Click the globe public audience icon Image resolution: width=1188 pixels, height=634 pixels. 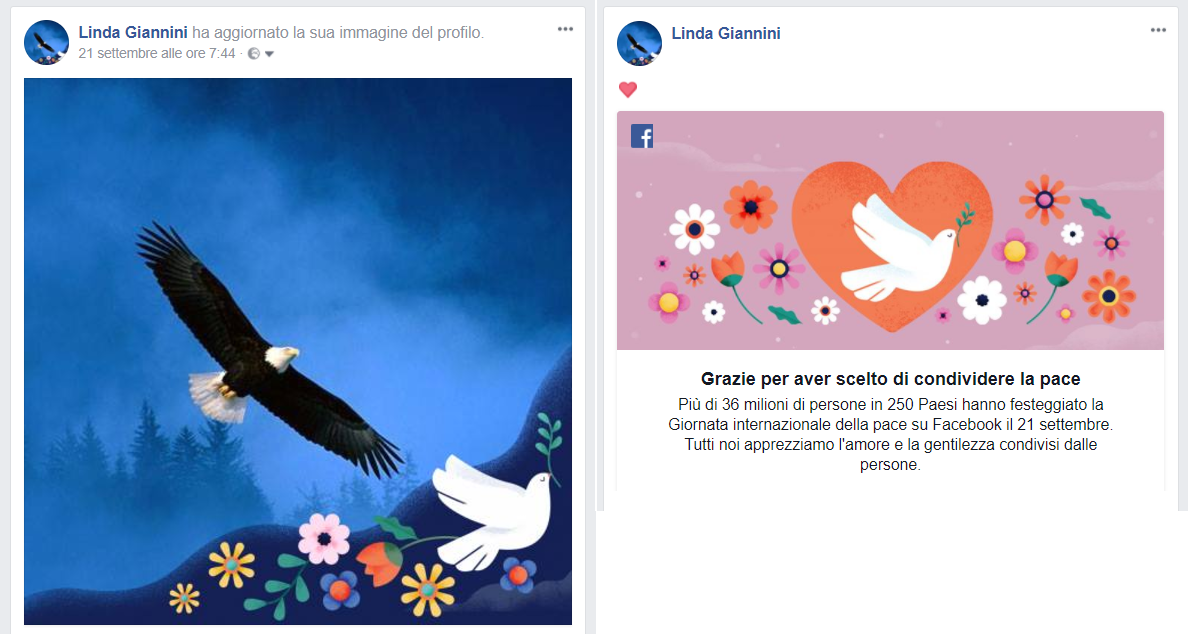click(254, 54)
